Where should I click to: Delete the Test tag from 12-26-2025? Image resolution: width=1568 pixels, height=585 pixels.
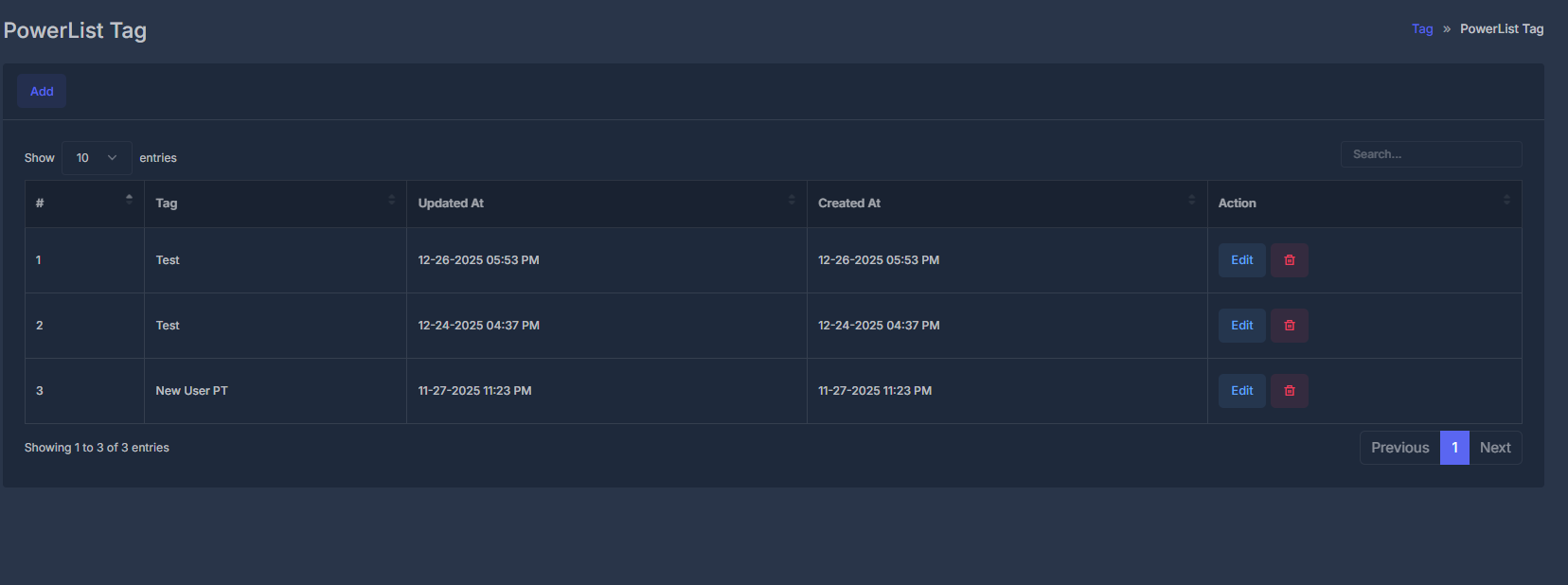point(1289,260)
